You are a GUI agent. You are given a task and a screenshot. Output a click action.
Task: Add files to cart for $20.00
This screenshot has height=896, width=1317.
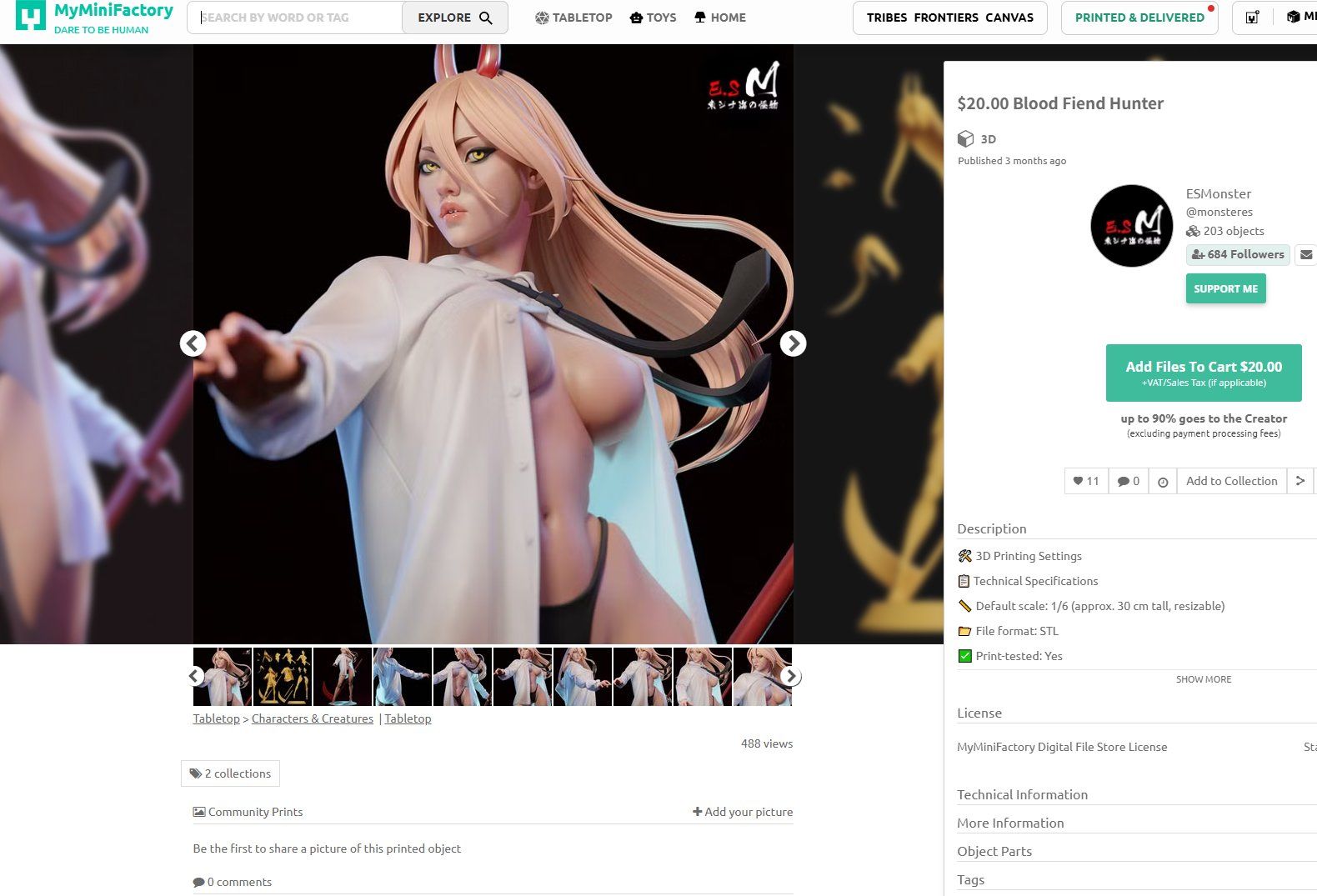(x=1204, y=373)
